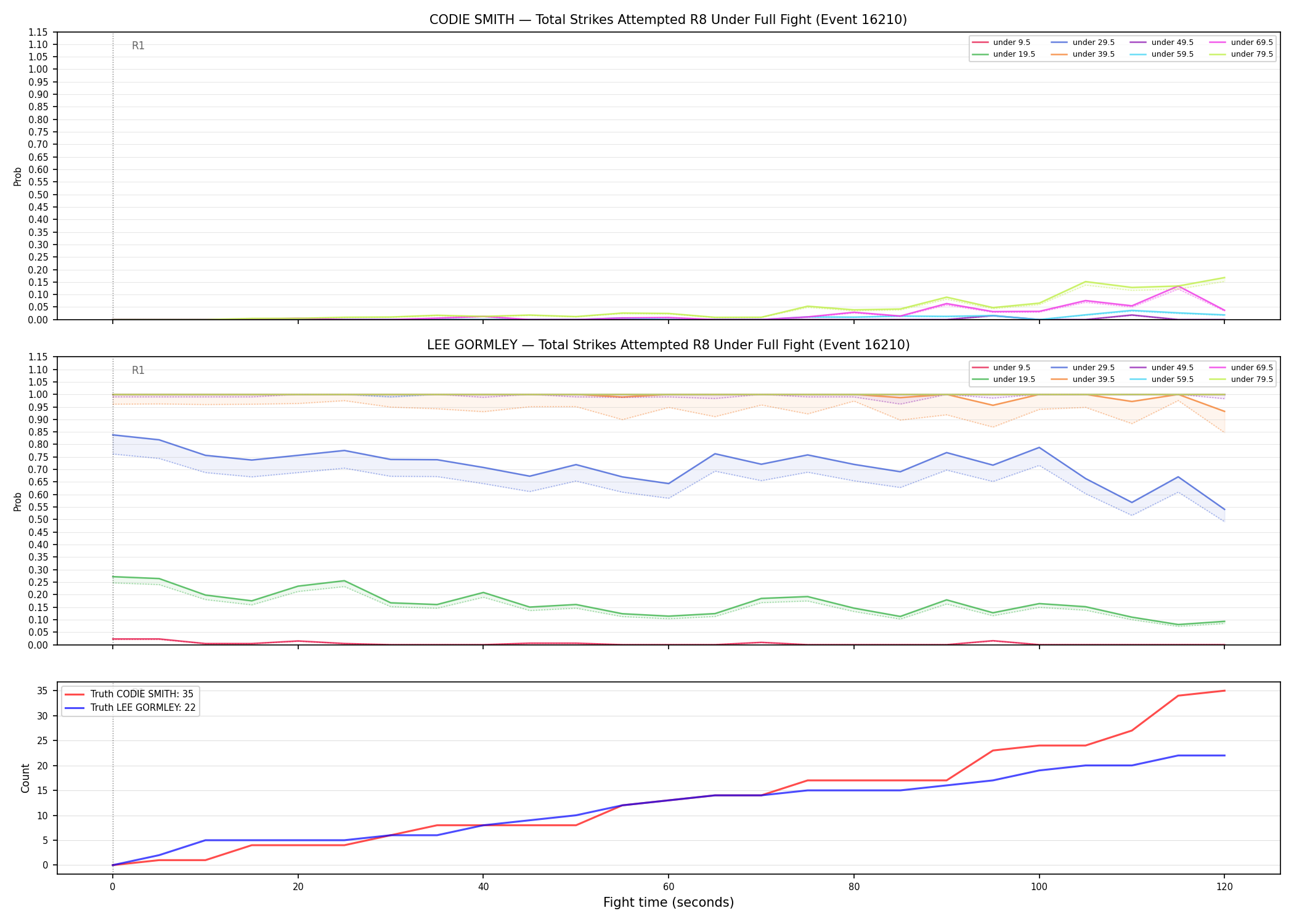Screen dimensions: 1294x924
Task: Click 'under 19.5' in LEE GORMLEY legend
Action: 1014,379
